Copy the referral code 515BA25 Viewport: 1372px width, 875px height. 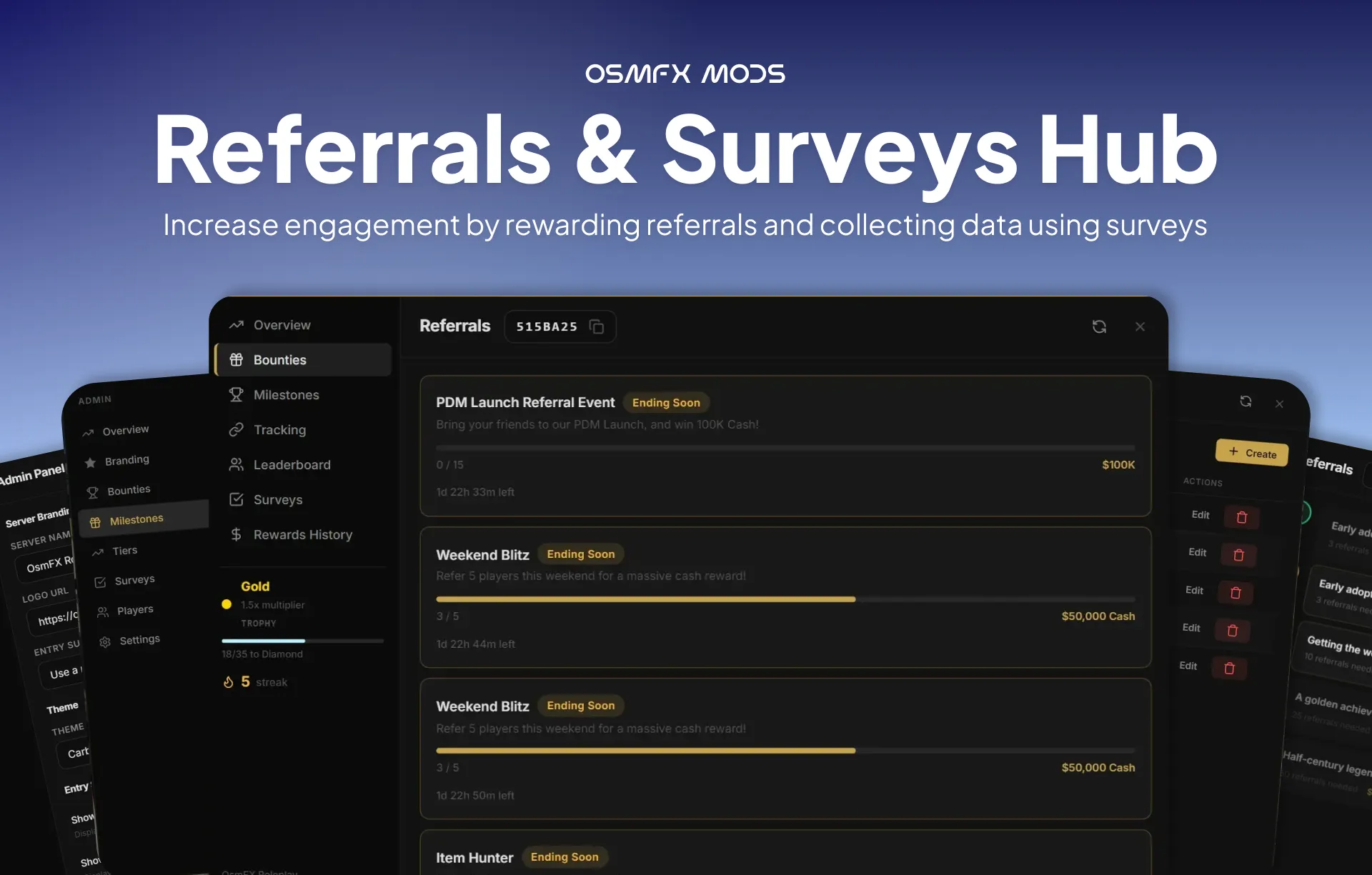click(x=596, y=326)
